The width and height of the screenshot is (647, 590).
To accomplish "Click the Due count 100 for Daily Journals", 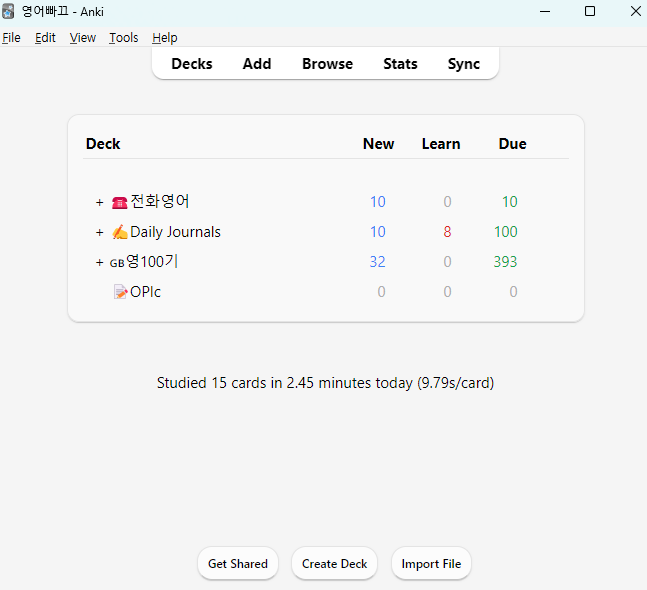I will click(506, 232).
